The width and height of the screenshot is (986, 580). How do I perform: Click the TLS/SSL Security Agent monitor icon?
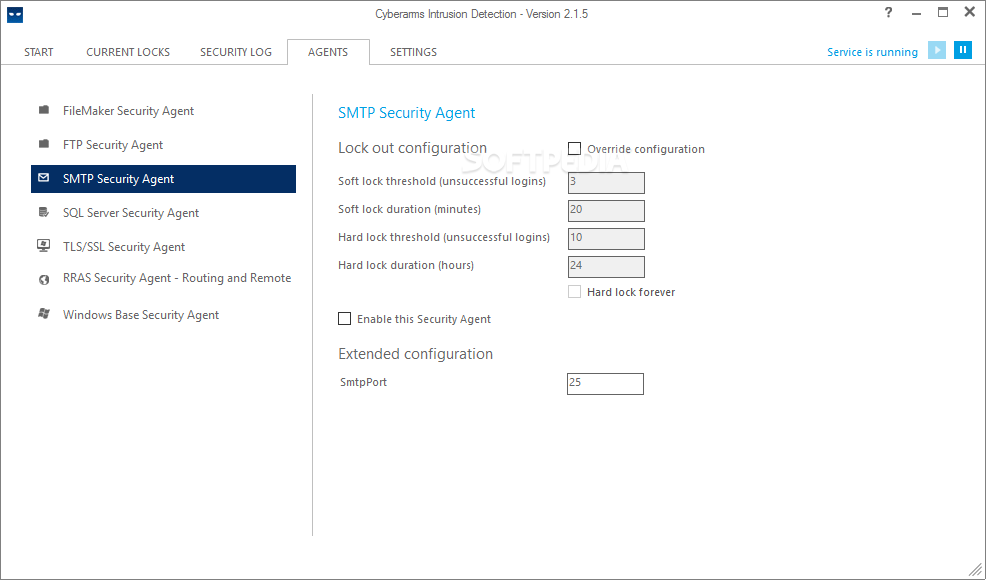pyautogui.click(x=43, y=245)
